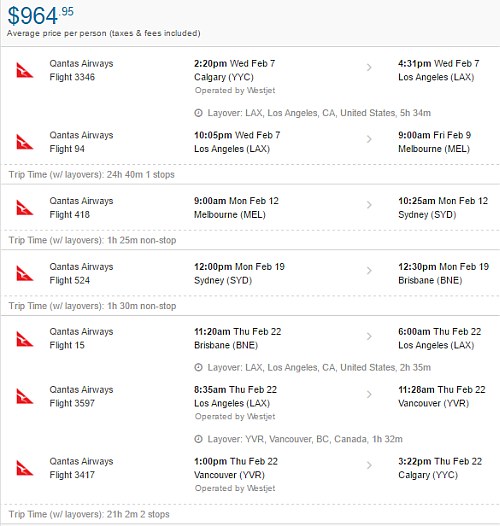Image resolution: width=500 pixels, height=526 pixels.
Task: Click the clock icon next to LAX 5h 34m layover
Action: pos(198,113)
